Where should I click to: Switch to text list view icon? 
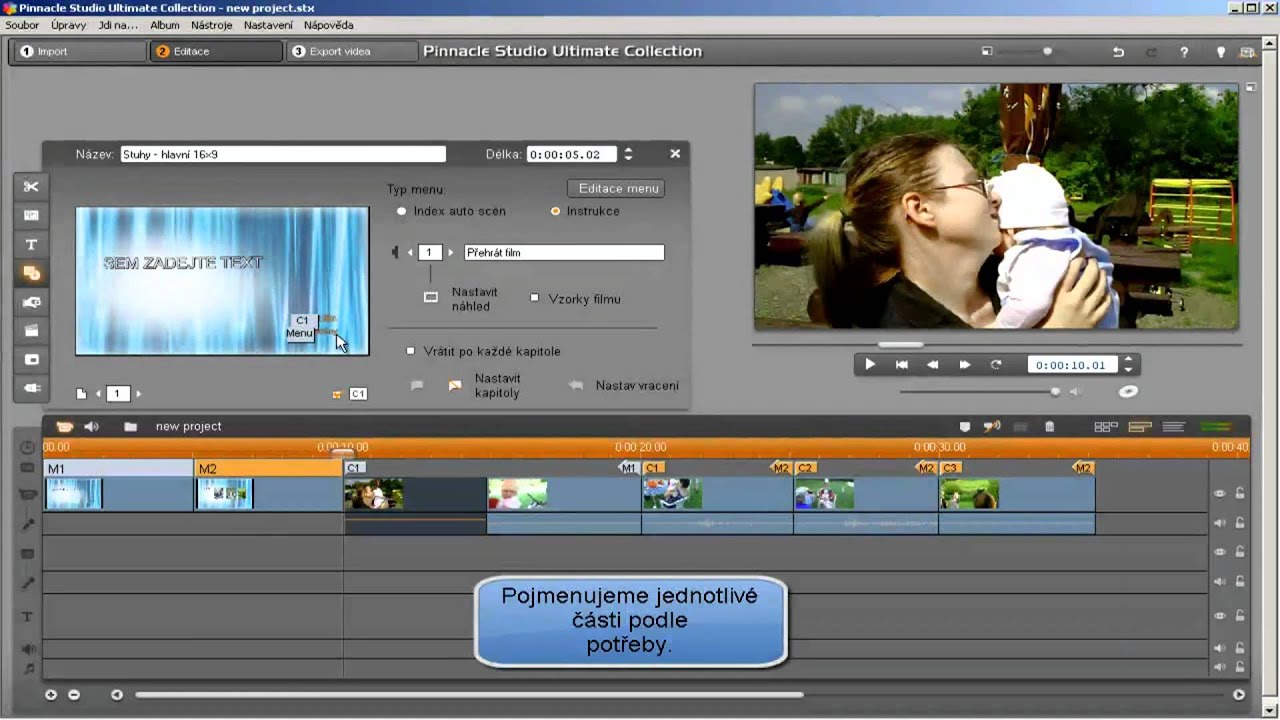tap(1173, 427)
